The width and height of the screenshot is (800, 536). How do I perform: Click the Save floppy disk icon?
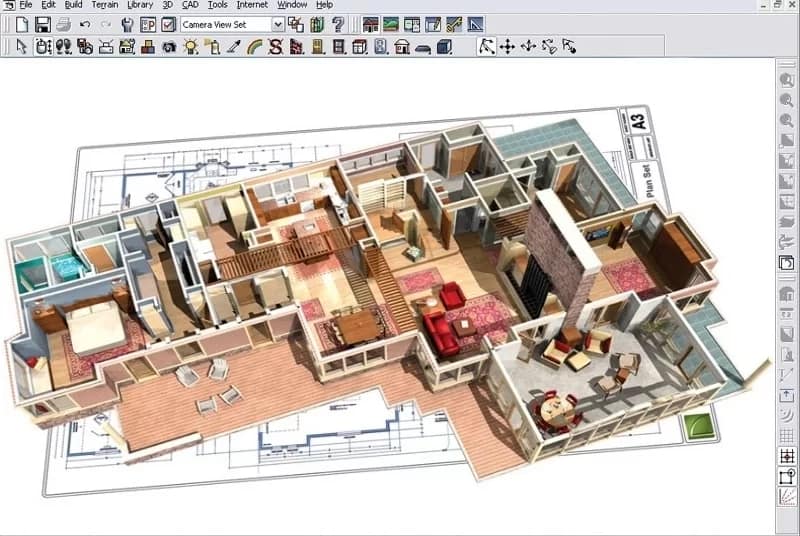(42, 24)
